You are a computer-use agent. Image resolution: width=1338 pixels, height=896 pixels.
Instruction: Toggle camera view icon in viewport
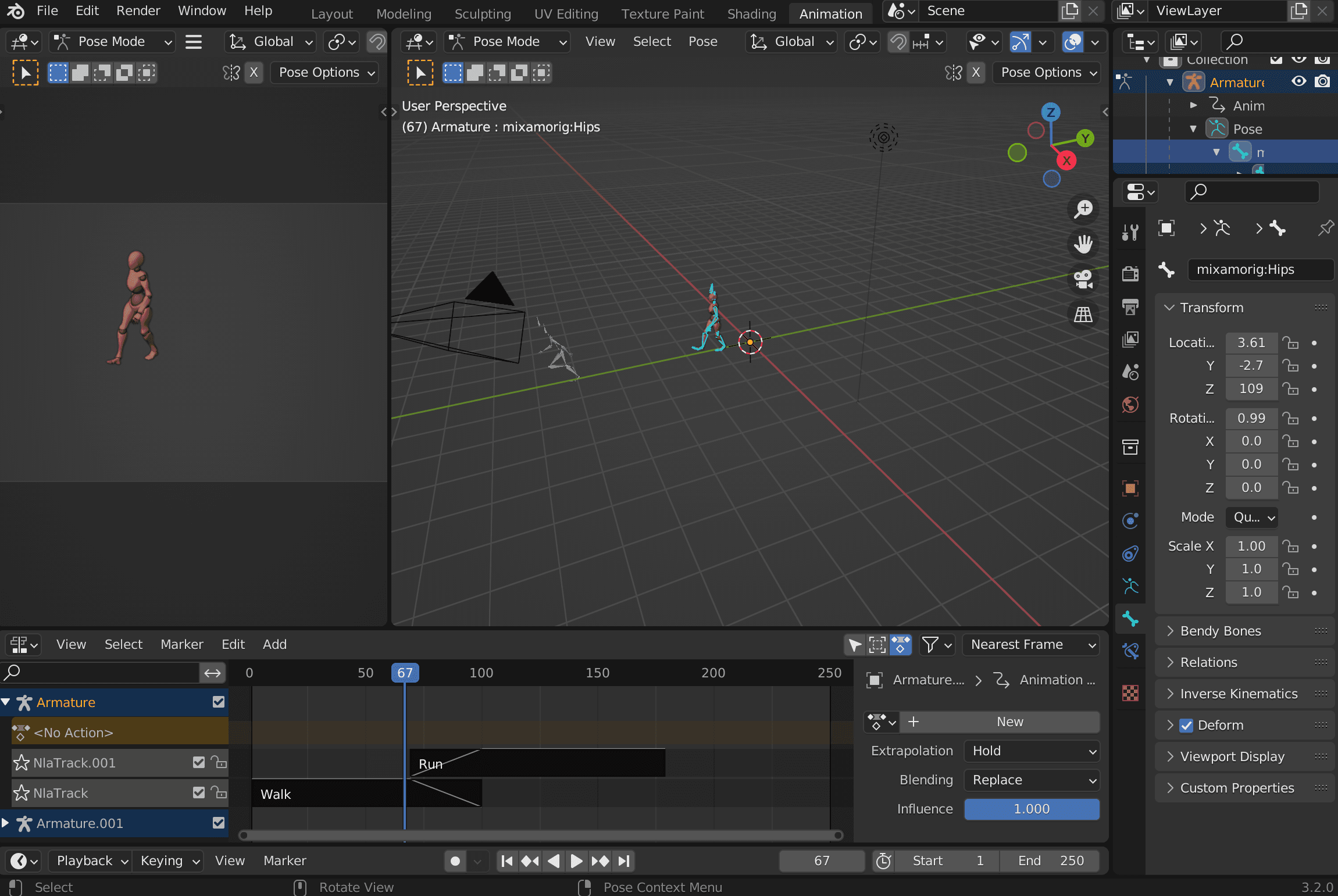click(x=1083, y=280)
